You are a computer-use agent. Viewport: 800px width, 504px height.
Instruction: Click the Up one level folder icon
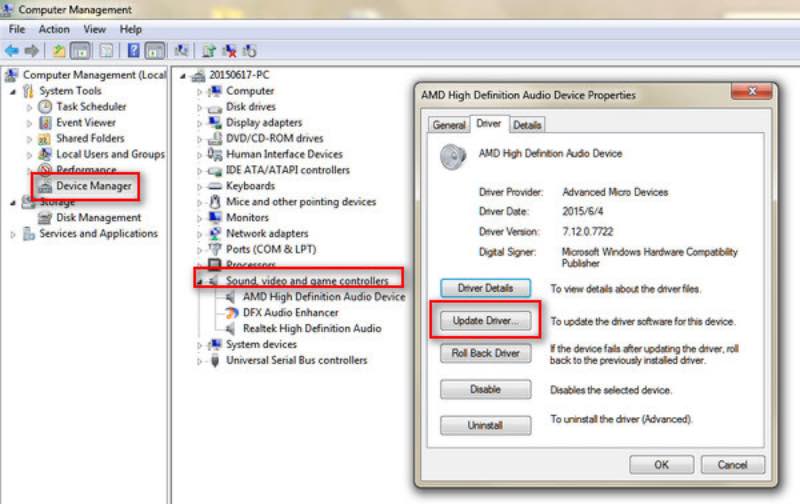click(x=59, y=51)
